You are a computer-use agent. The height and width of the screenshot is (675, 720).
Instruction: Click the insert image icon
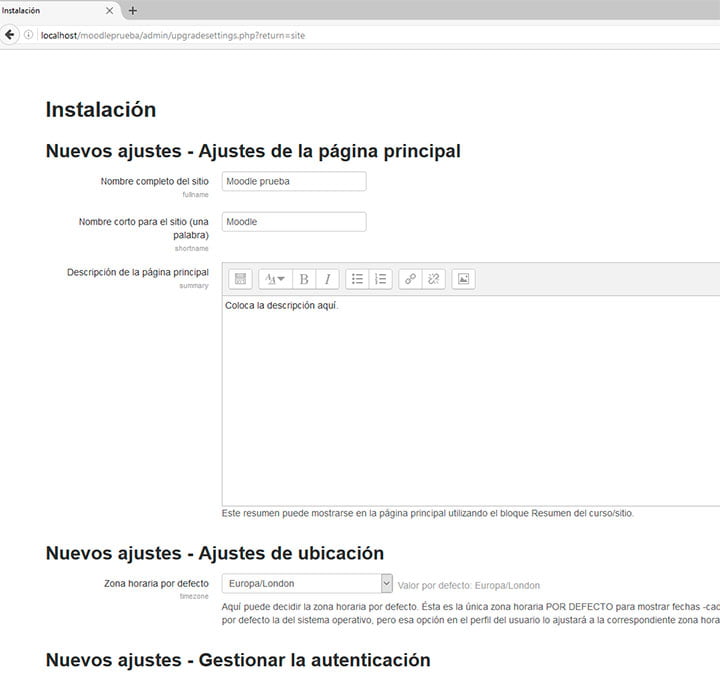463,280
